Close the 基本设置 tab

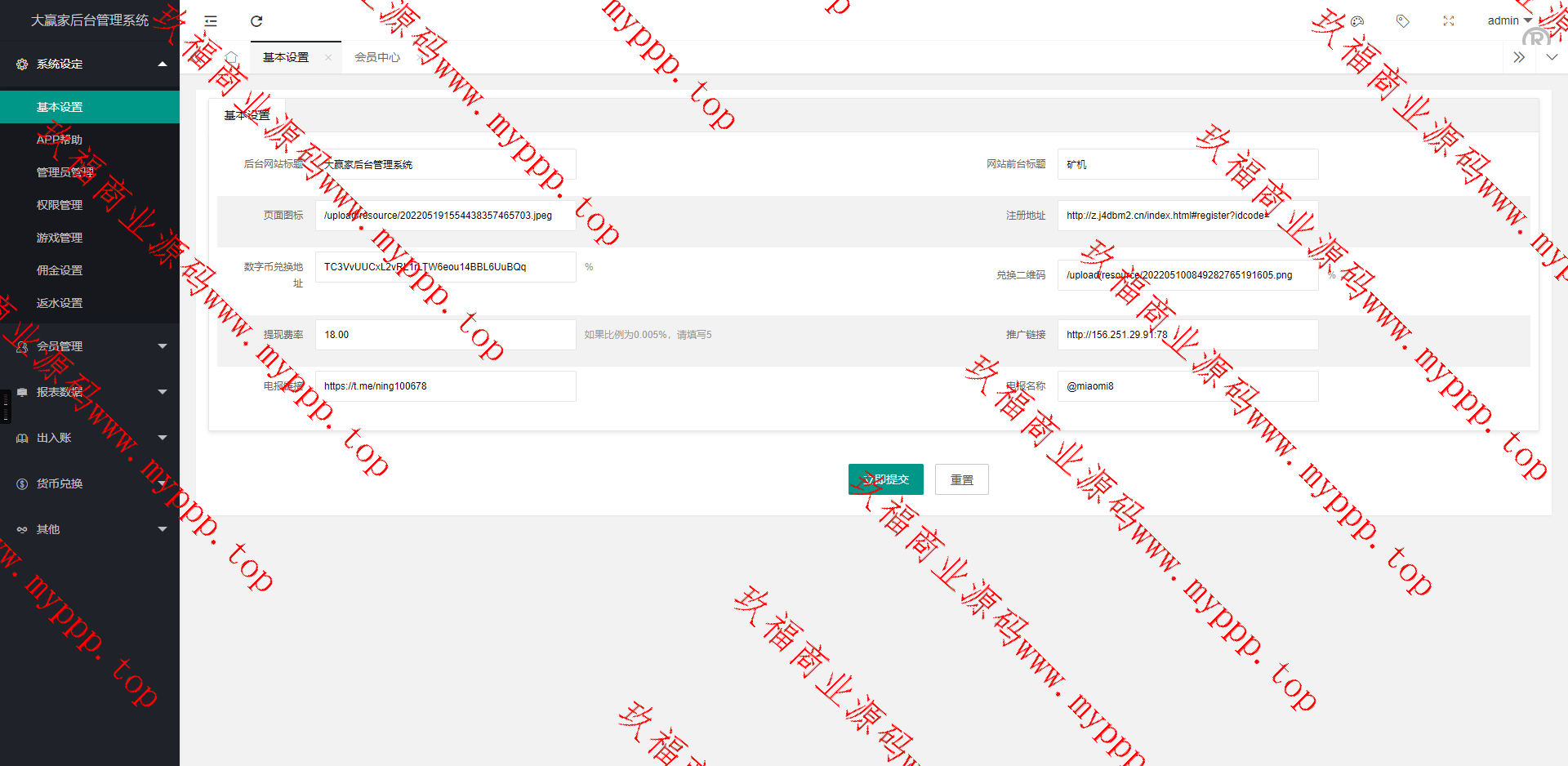328,57
